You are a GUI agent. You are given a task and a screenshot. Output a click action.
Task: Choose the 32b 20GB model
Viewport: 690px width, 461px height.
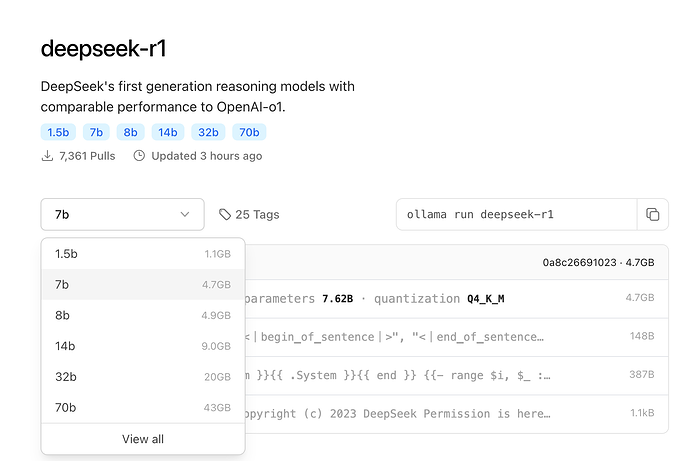pos(143,377)
